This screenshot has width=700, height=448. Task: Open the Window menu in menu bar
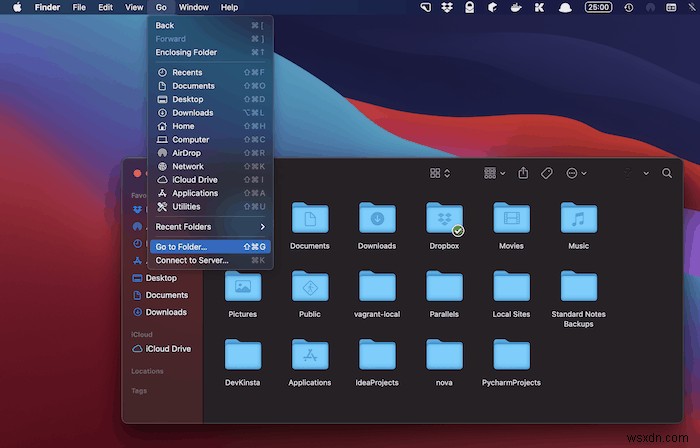click(194, 7)
